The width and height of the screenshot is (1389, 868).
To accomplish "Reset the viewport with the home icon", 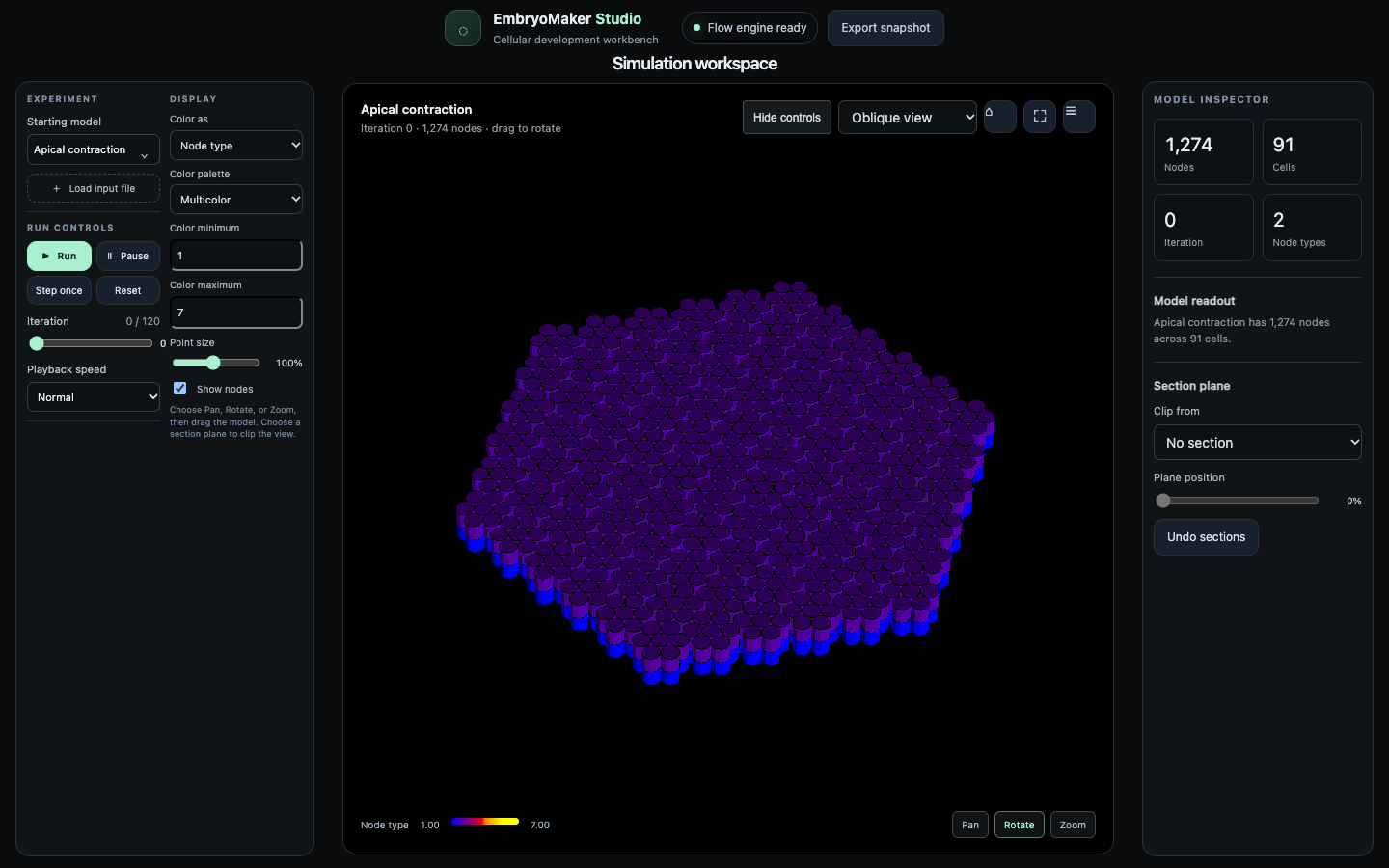I will click(x=999, y=117).
